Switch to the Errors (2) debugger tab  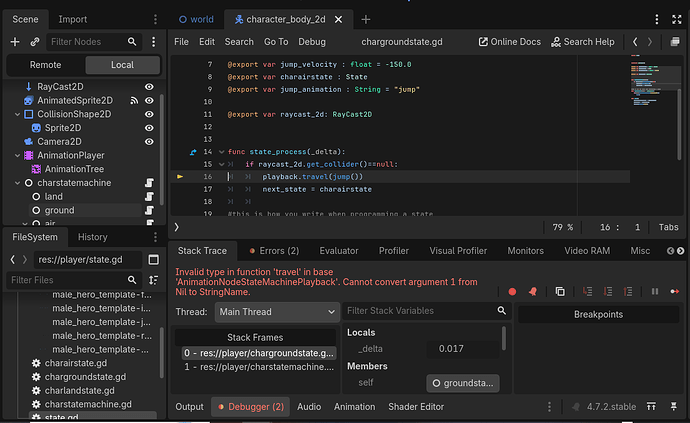(x=274, y=251)
